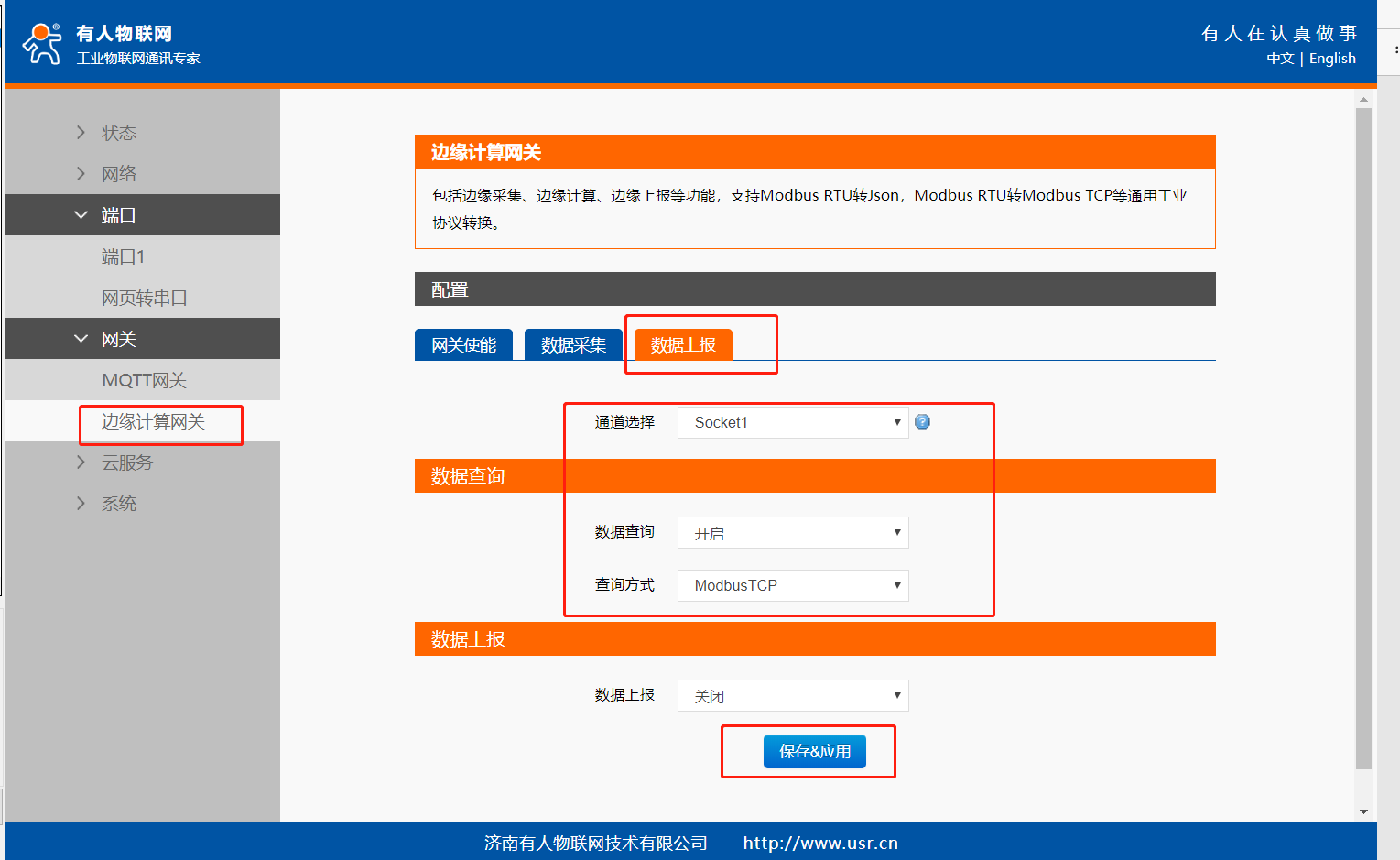Image resolution: width=1400 pixels, height=860 pixels.
Task: Open the MQTT网关 page
Action: coord(144,380)
